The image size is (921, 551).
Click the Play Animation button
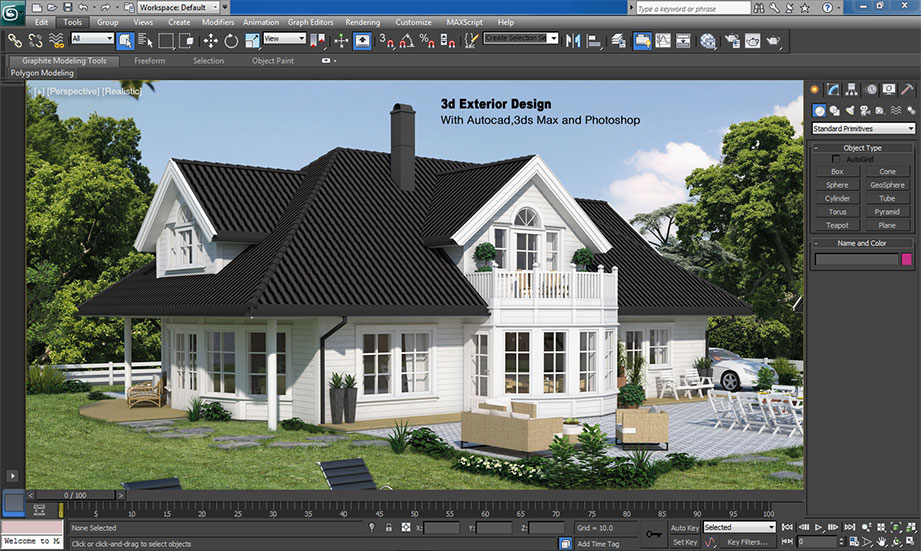(818, 527)
